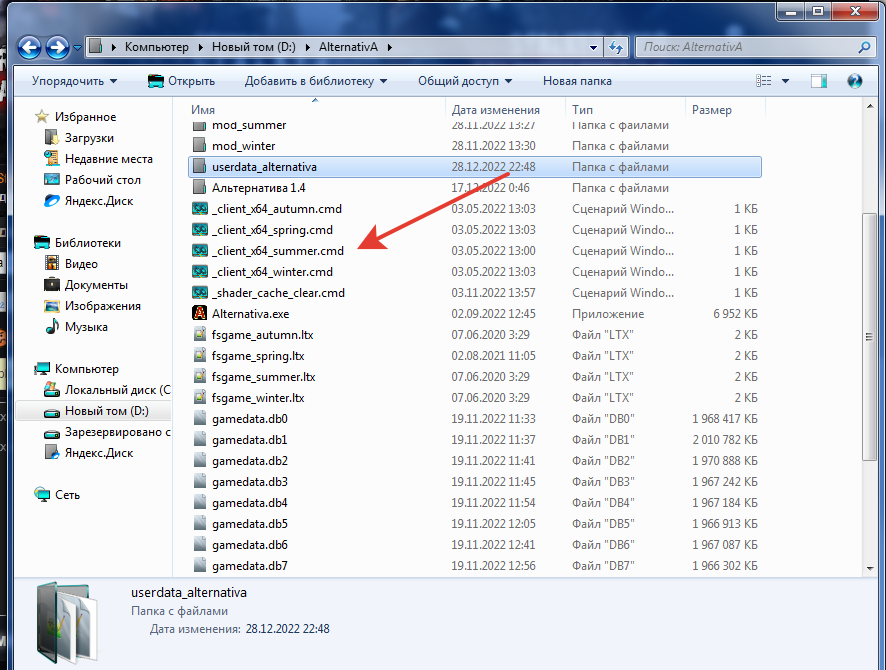Screen dimensions: 886x670
Task: Open Загрузки in the navigation pane
Action: click(x=89, y=138)
